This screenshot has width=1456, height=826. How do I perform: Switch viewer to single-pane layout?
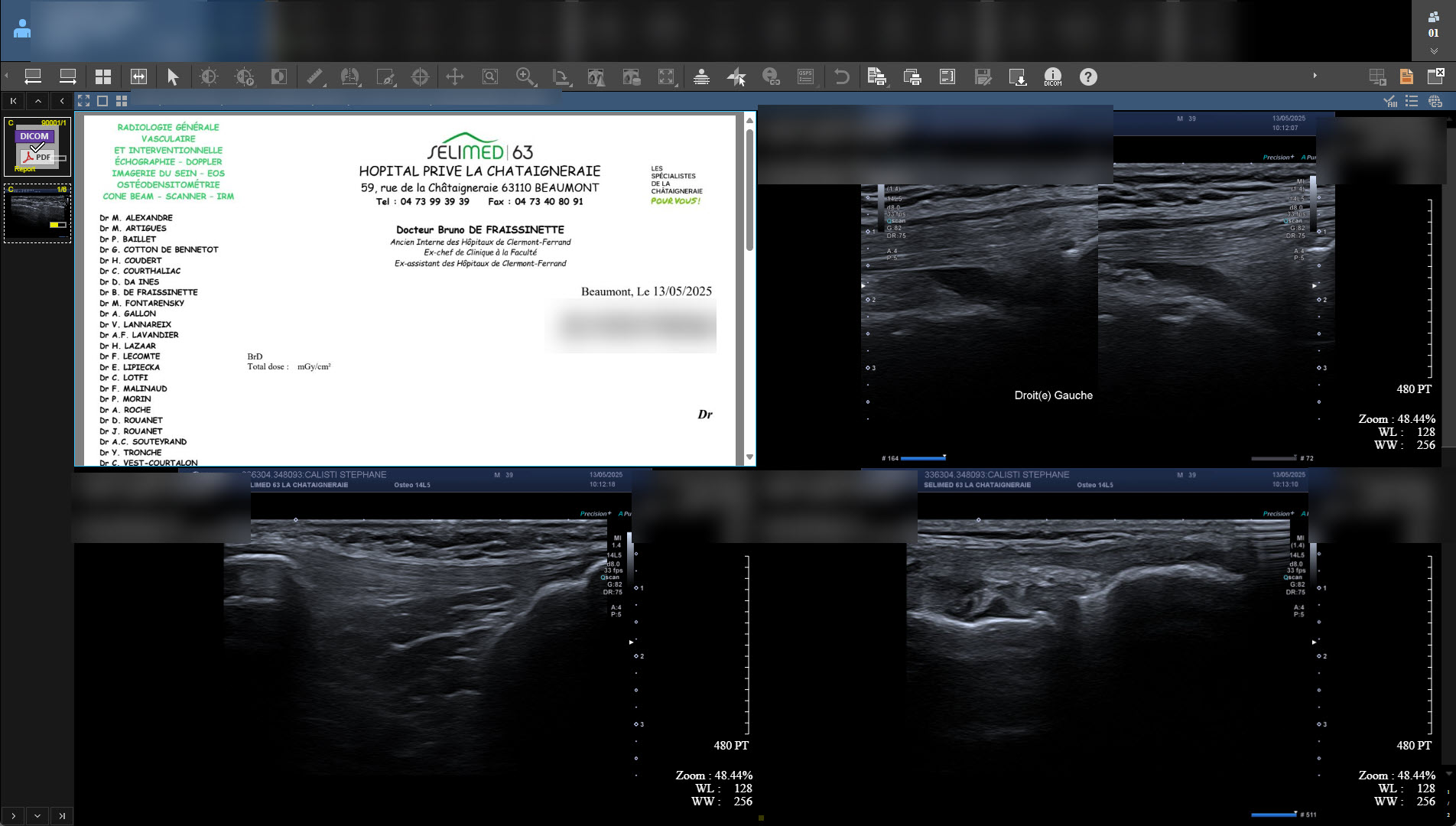pos(102,101)
